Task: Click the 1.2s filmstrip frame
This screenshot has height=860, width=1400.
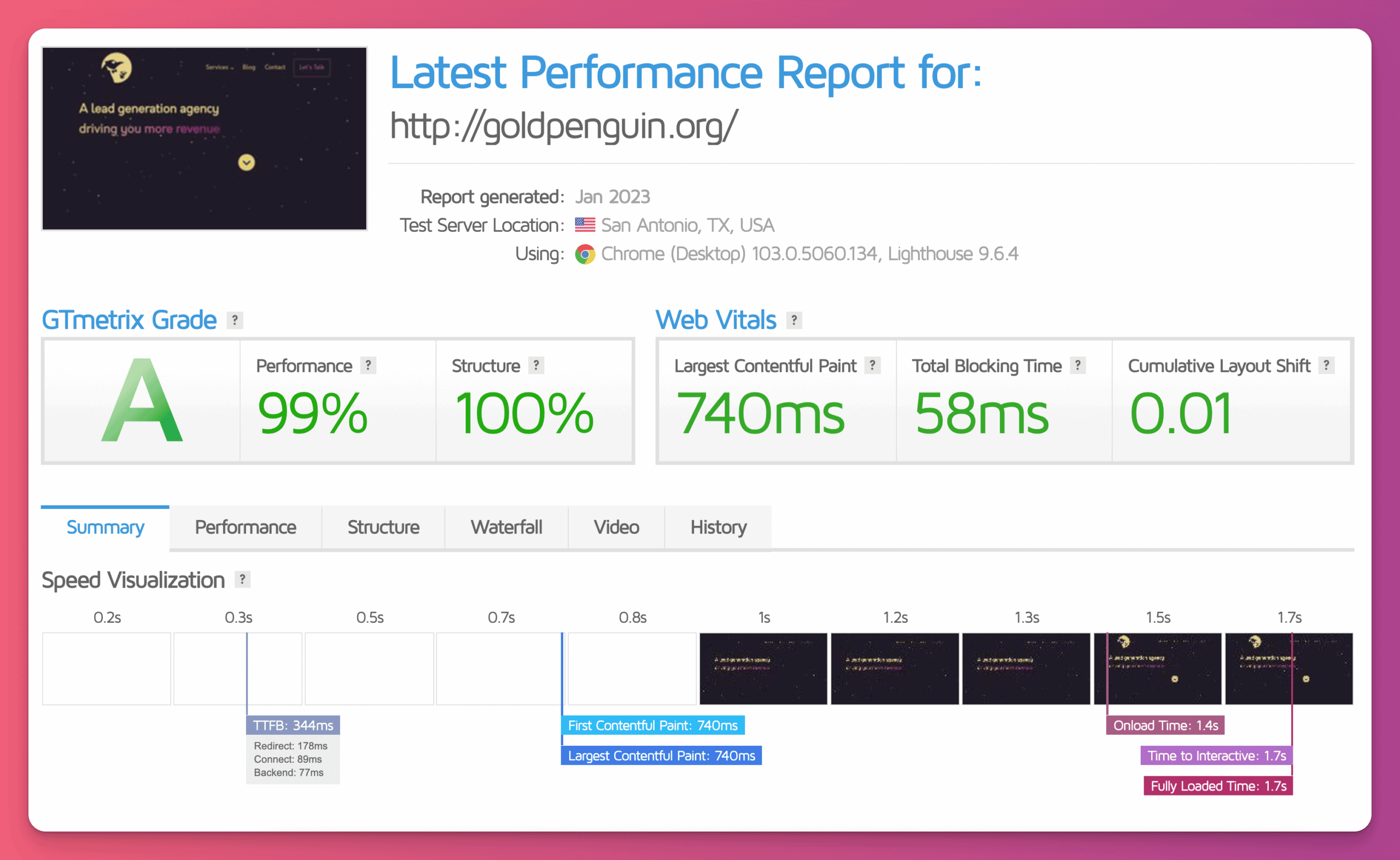Action: click(x=895, y=668)
